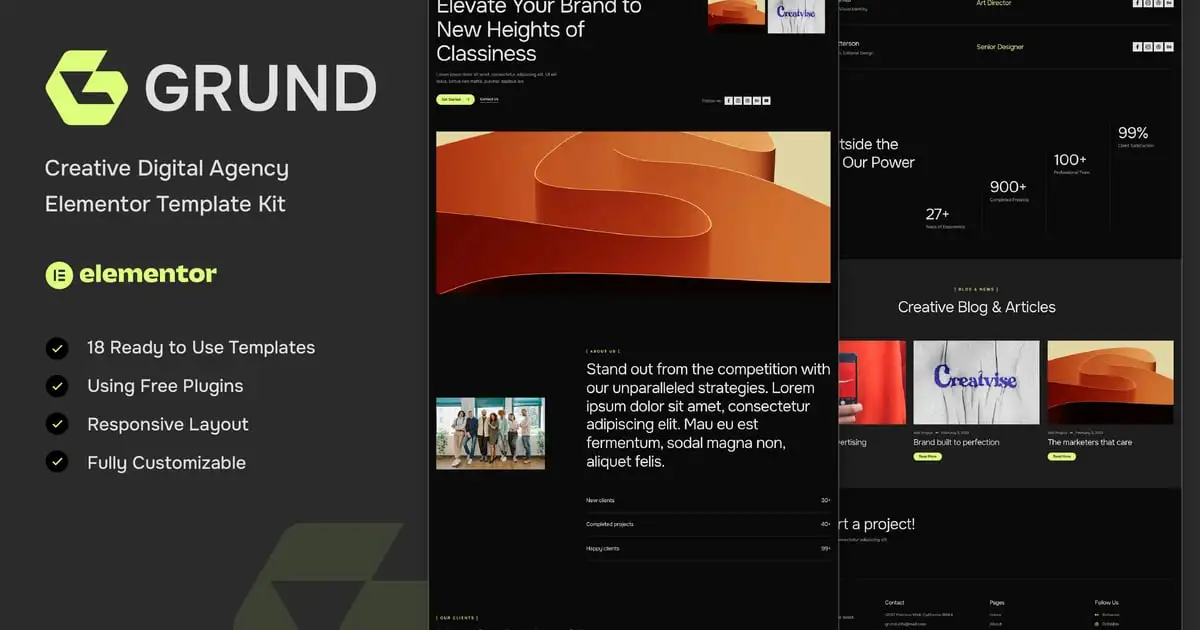1200x630 pixels.
Task: Click the round Elementor logo icon
Action: click(x=59, y=275)
